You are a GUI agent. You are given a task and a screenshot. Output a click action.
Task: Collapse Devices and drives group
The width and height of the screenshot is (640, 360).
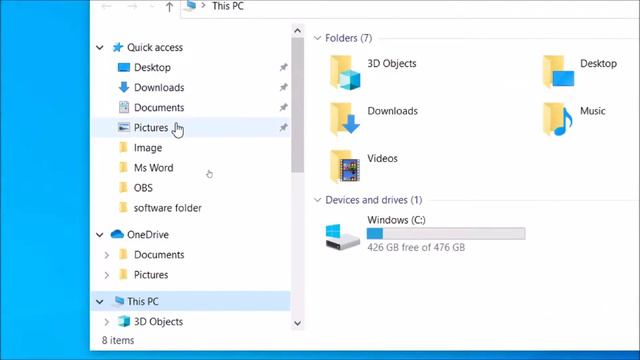point(317,200)
